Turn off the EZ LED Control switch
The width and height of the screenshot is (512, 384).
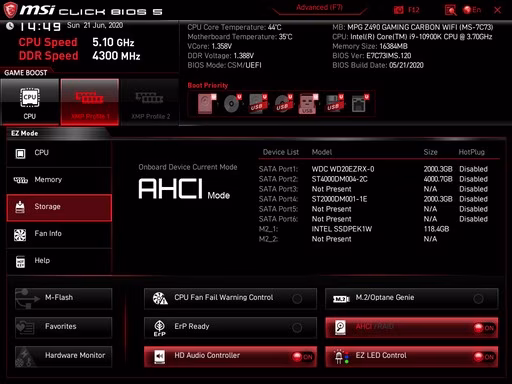point(484,357)
